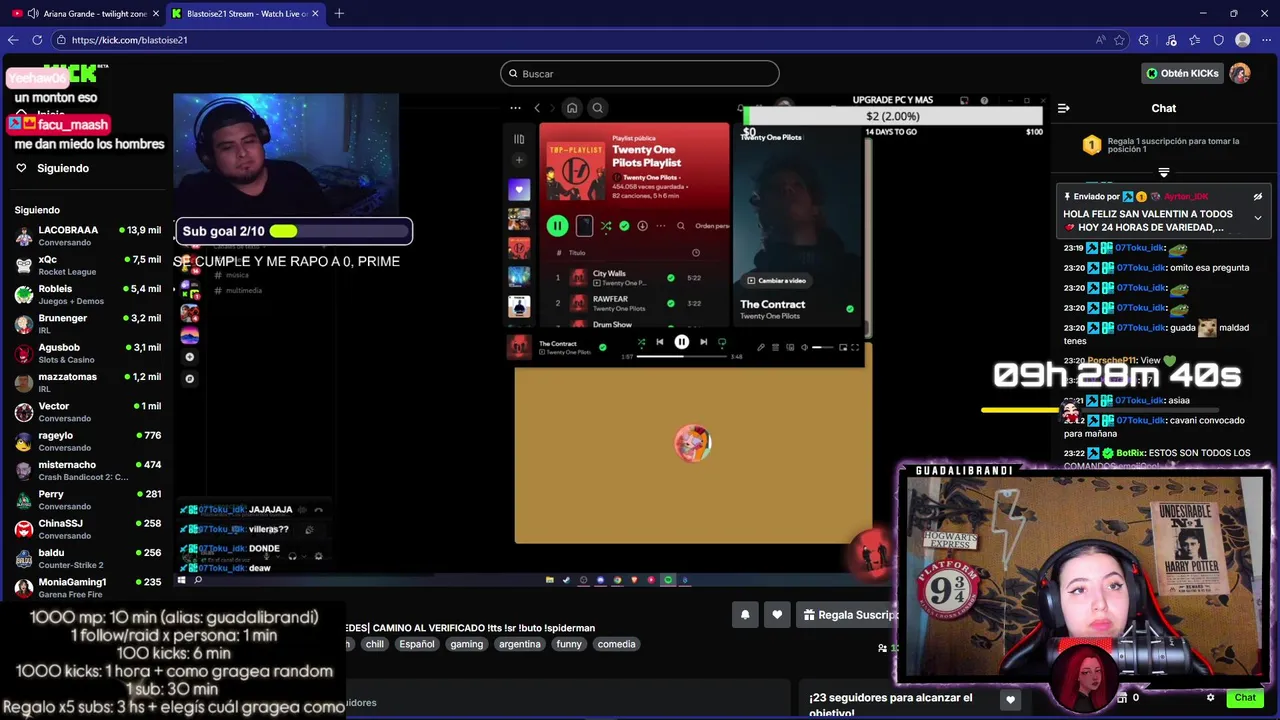Pause the playlist with the large green button
This screenshot has height=720, width=1280.
point(557,226)
